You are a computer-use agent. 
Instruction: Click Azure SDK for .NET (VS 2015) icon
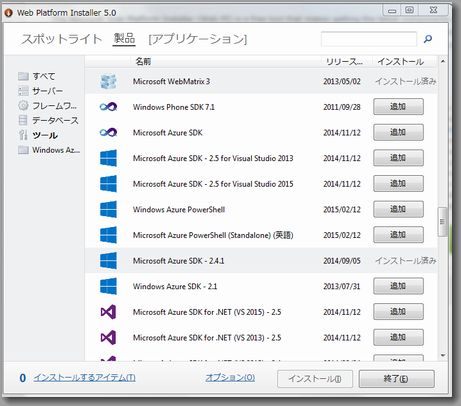tap(108, 312)
